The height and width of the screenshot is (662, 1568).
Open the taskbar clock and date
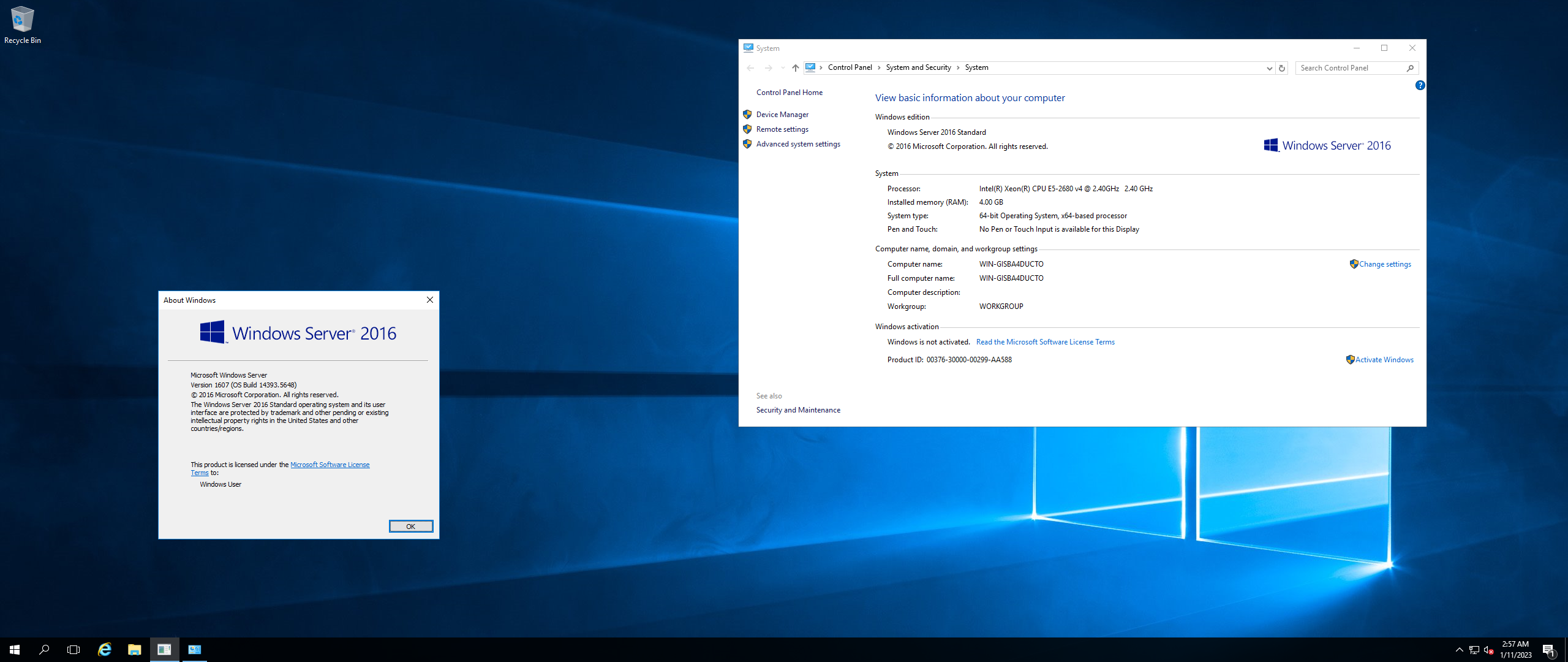coord(1515,650)
